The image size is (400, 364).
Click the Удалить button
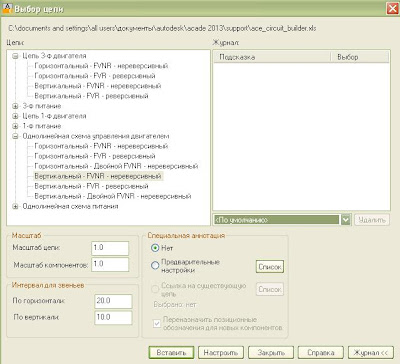[x=372, y=220]
